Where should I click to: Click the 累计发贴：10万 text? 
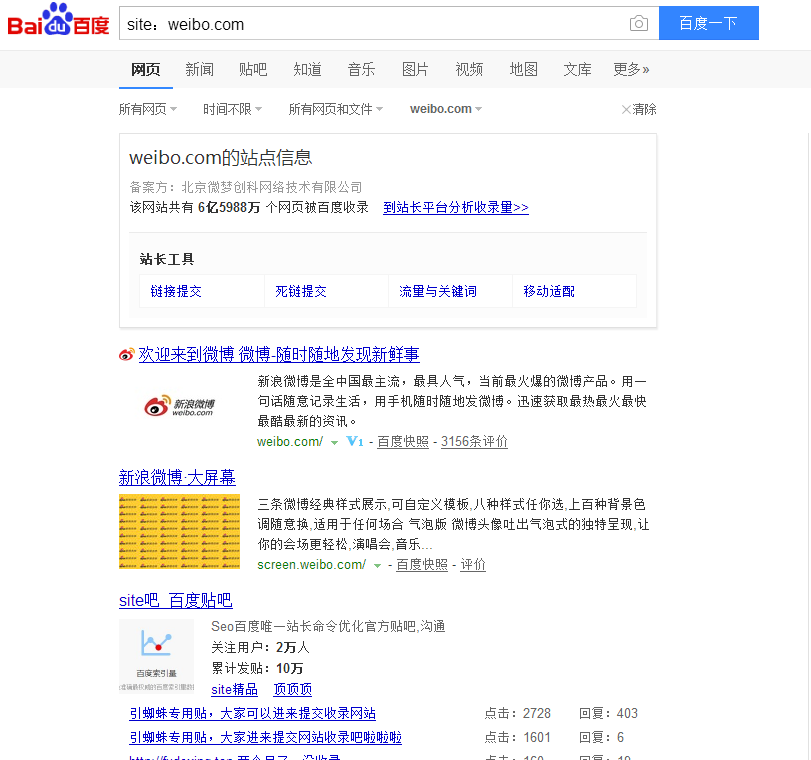[x=257, y=668]
